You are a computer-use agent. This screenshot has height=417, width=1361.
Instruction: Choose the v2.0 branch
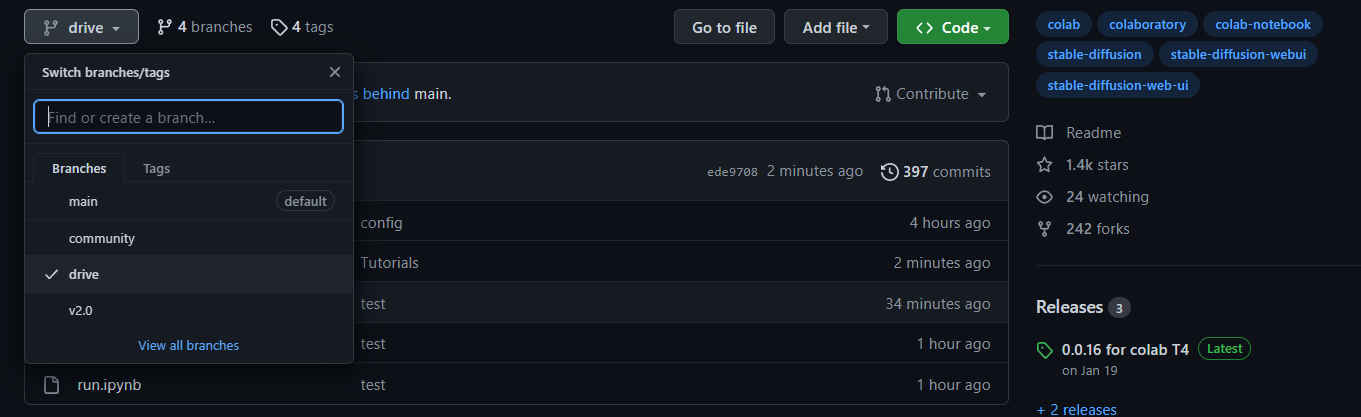tap(189, 310)
